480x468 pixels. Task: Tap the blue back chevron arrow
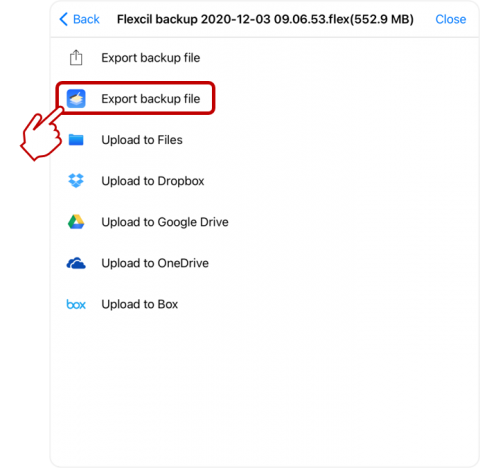coord(63,19)
